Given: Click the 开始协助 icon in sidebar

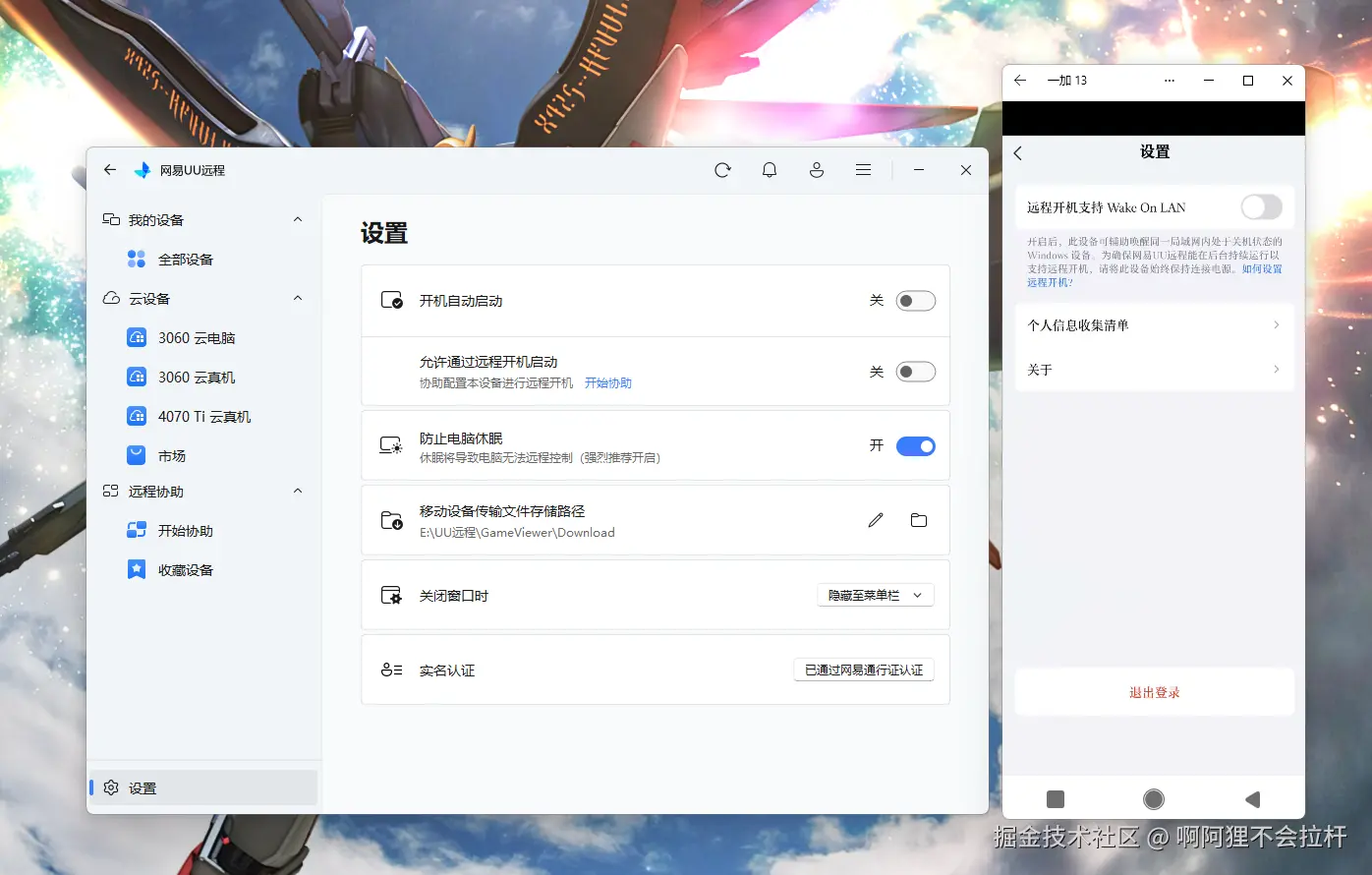Looking at the screenshot, I should (137, 531).
